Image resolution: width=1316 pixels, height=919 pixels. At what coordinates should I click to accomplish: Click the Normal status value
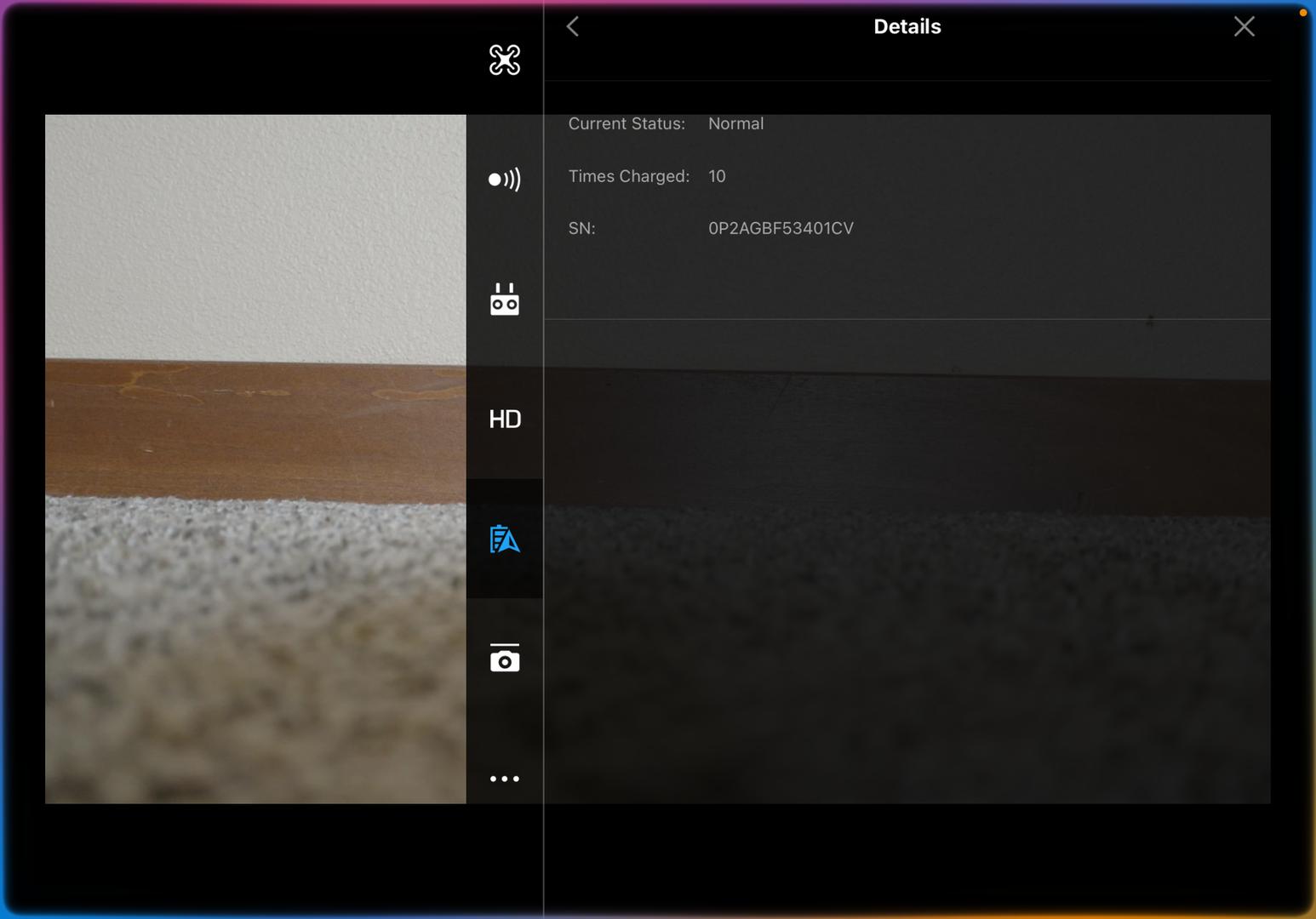(736, 123)
